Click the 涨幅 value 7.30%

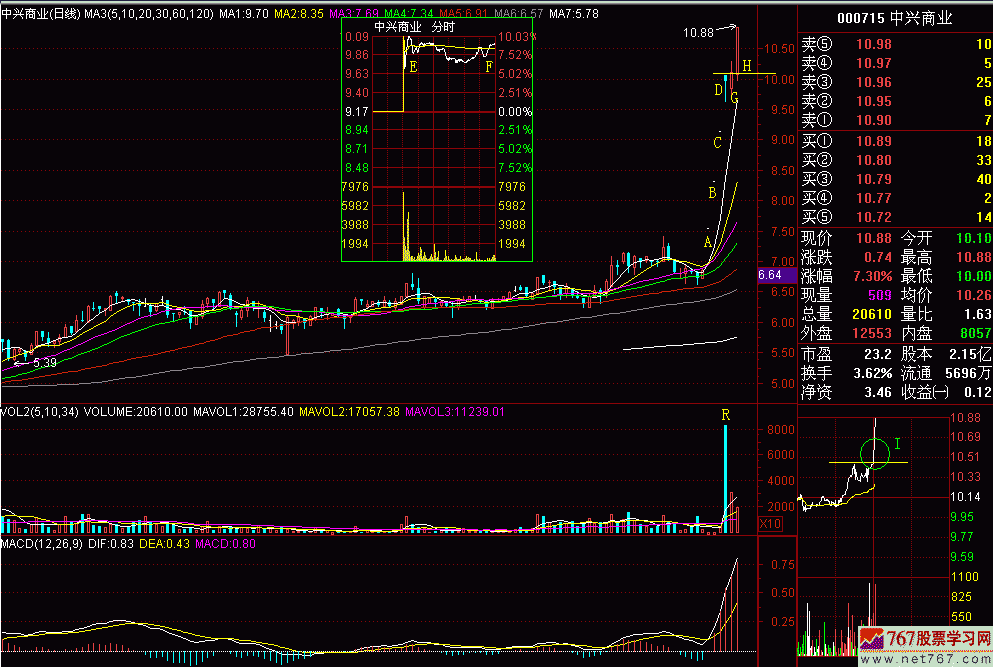pyautogui.click(x=873, y=276)
